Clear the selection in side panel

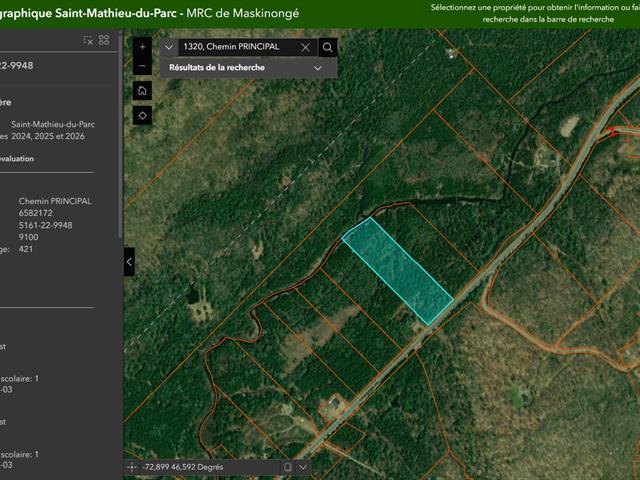(x=88, y=40)
